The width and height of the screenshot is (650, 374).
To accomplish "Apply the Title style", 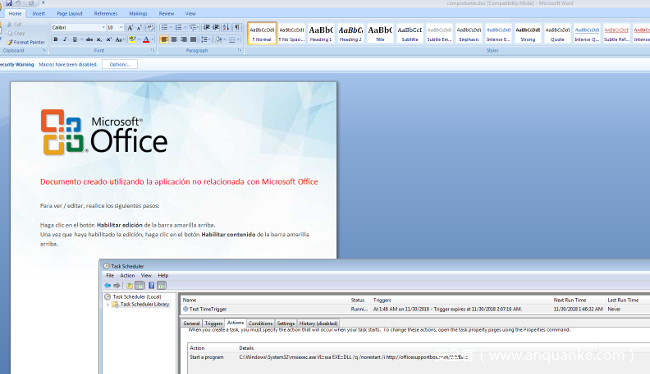I will point(380,34).
